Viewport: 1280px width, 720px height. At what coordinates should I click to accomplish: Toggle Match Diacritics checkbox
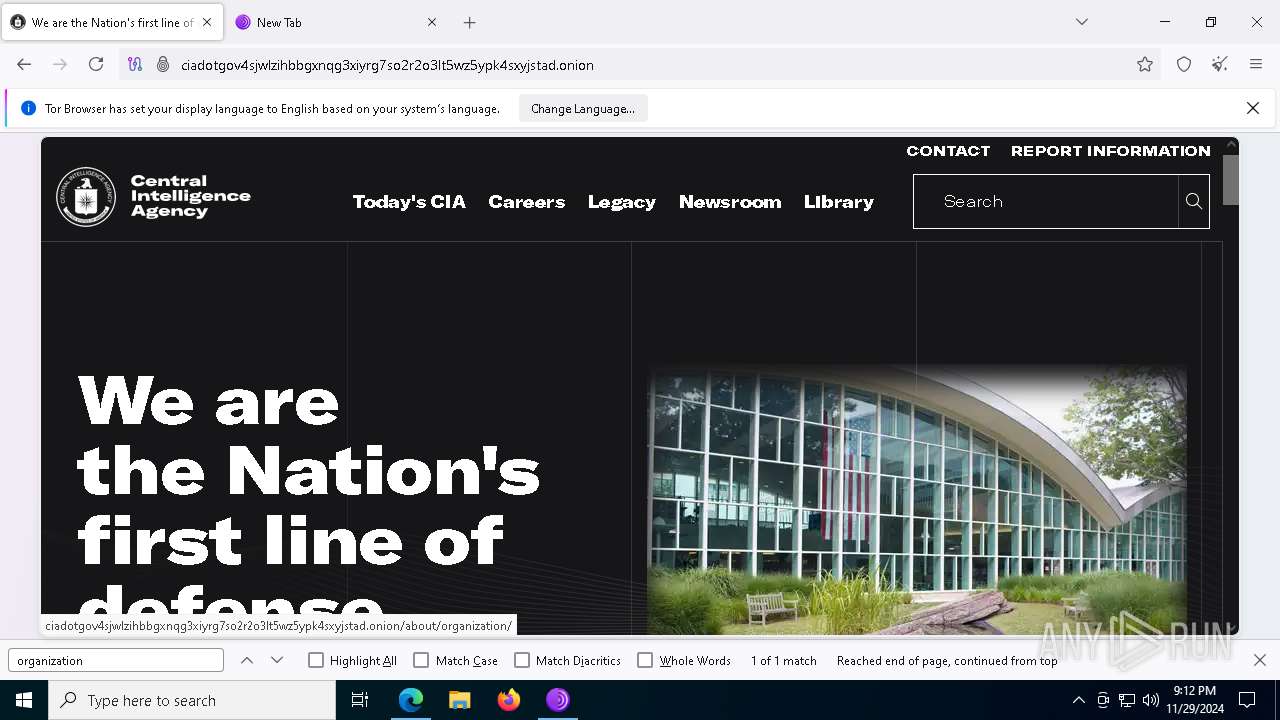(x=522, y=660)
